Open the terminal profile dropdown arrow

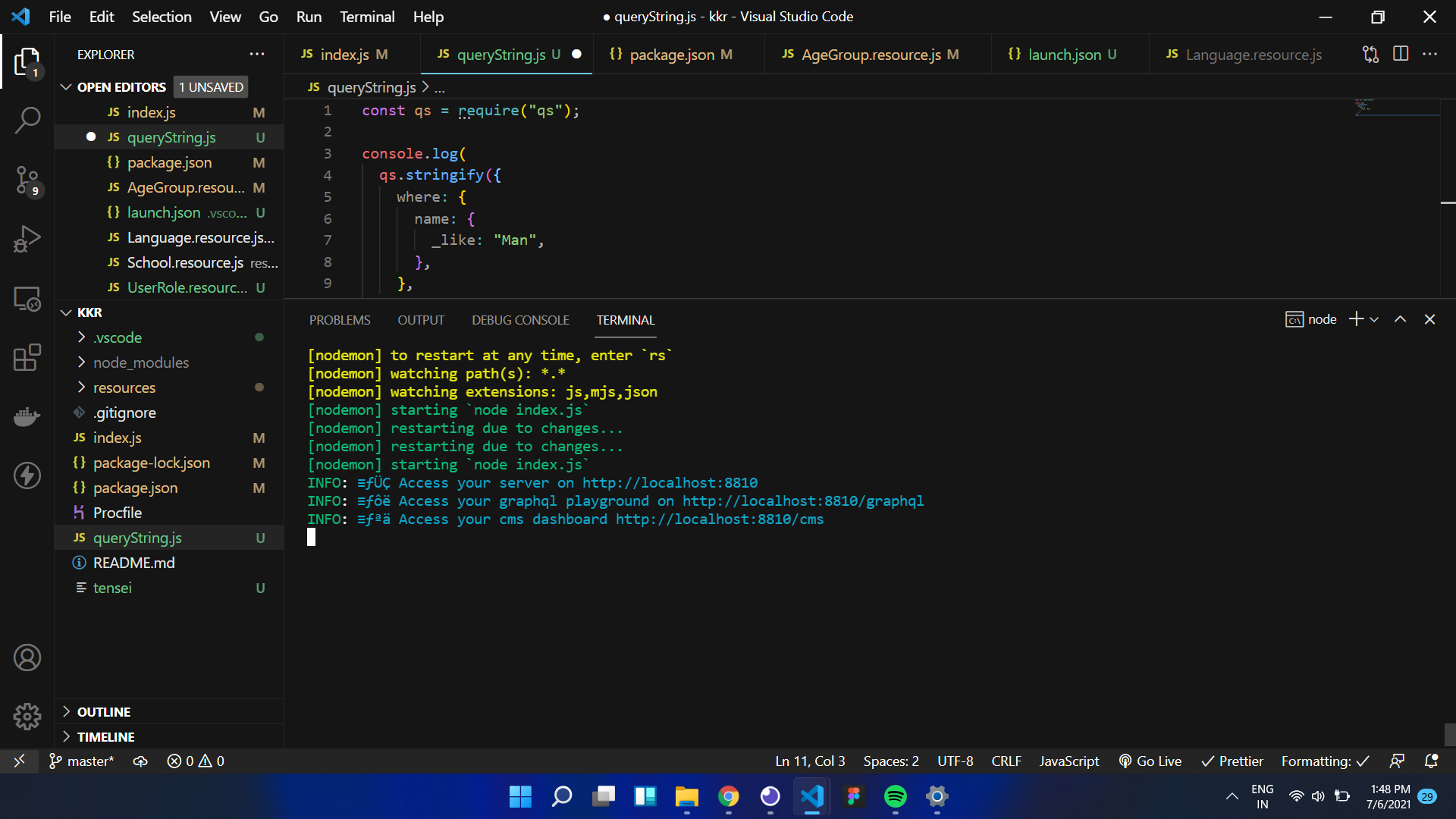1373,319
